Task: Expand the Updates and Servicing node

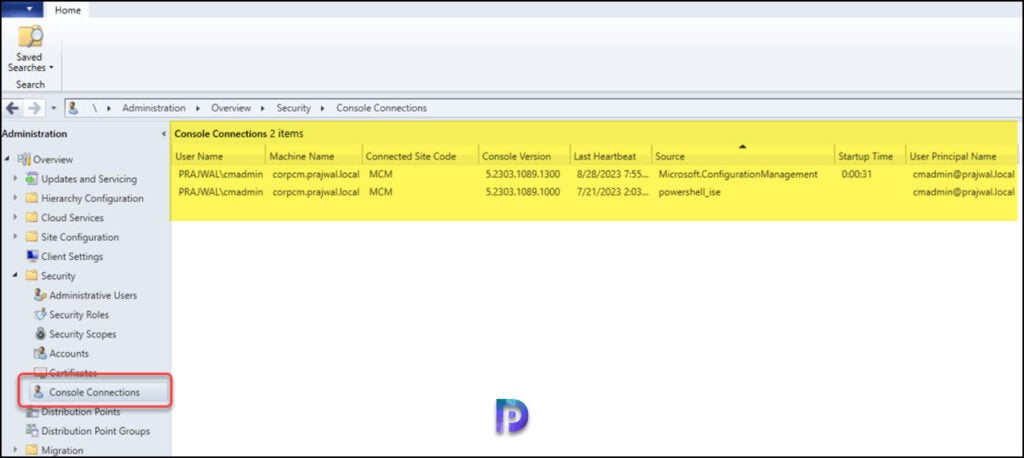Action: point(15,178)
